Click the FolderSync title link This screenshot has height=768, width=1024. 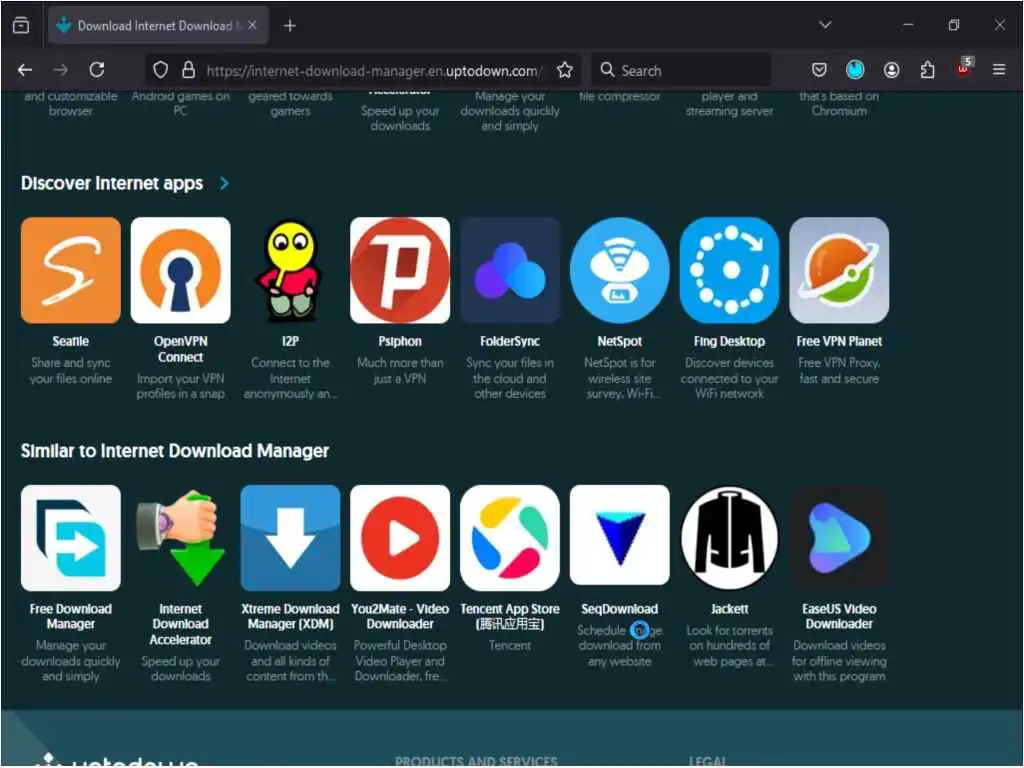[x=509, y=342]
